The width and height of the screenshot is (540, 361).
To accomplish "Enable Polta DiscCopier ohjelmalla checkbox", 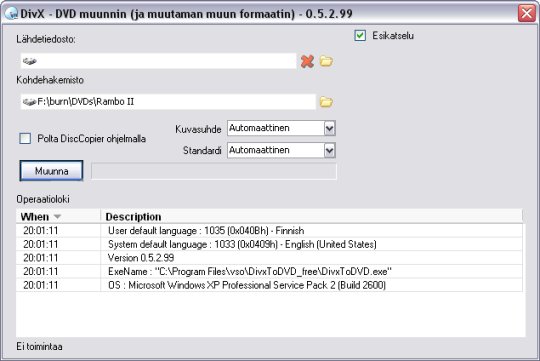I will point(25,138).
